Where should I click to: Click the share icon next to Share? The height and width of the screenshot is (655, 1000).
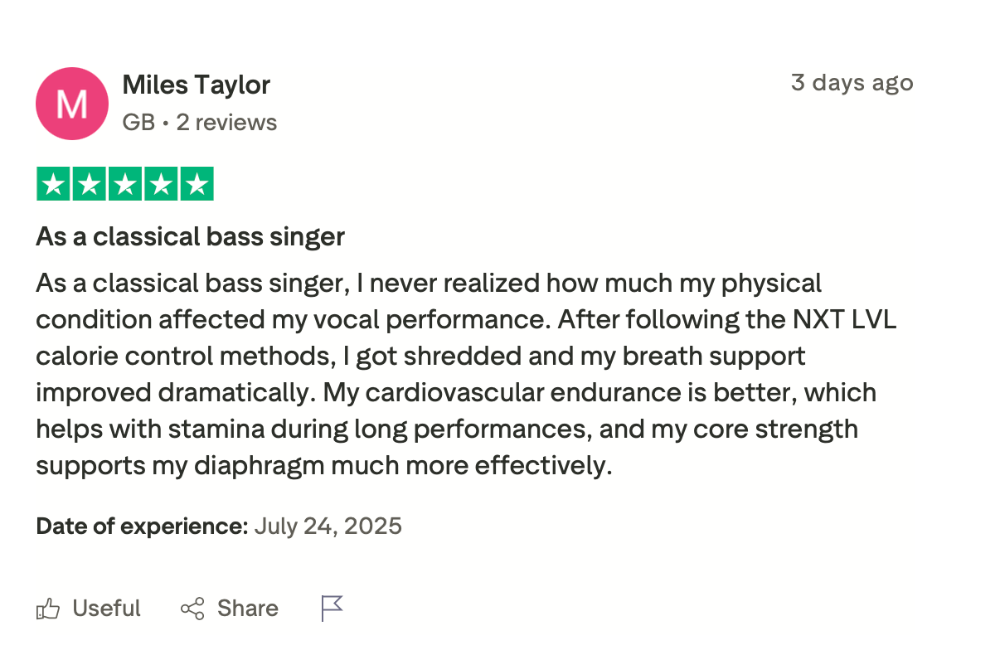coord(192,608)
